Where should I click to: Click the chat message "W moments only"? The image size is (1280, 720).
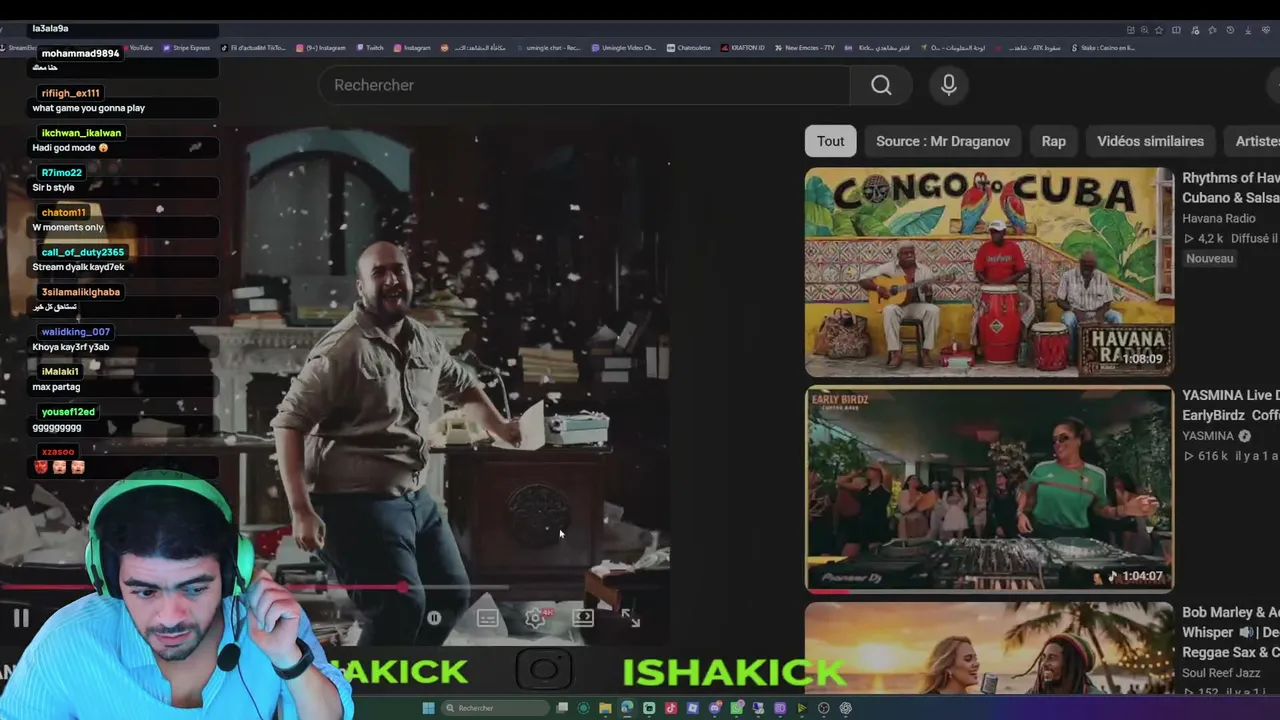tap(68, 227)
